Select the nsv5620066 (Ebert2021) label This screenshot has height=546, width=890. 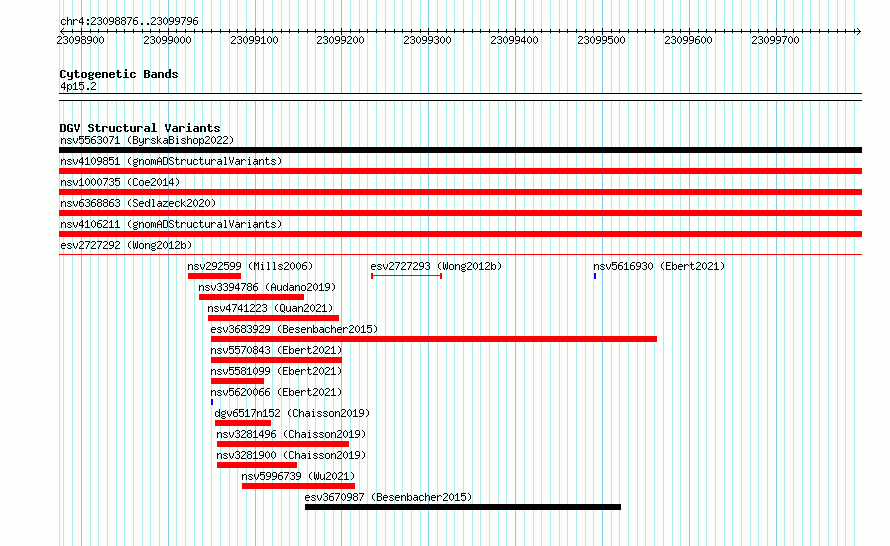[x=276, y=392]
